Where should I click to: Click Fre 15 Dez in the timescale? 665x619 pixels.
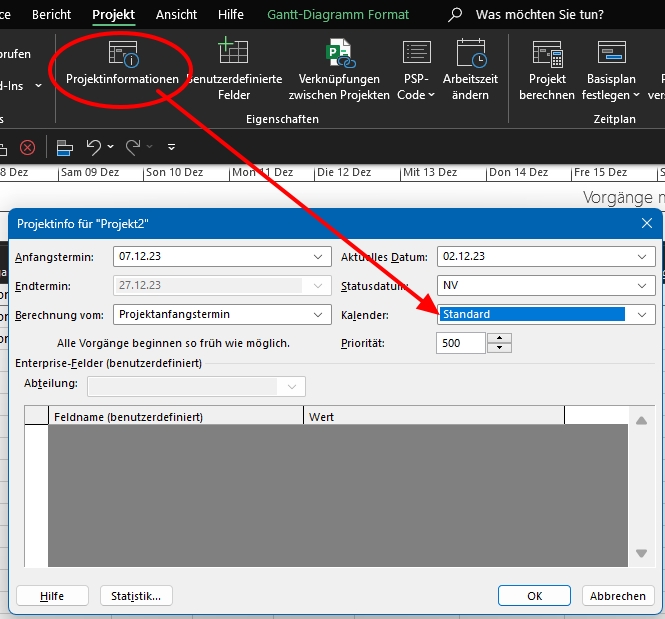601,172
